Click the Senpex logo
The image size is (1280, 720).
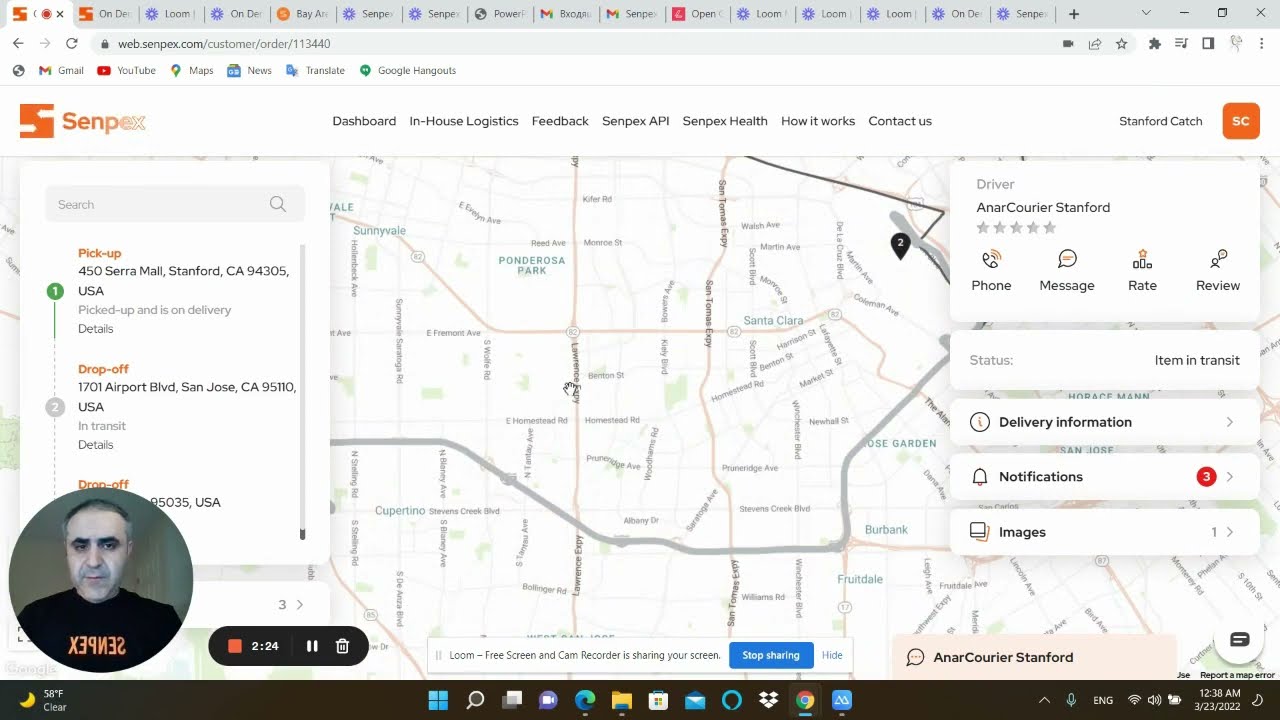pos(83,121)
